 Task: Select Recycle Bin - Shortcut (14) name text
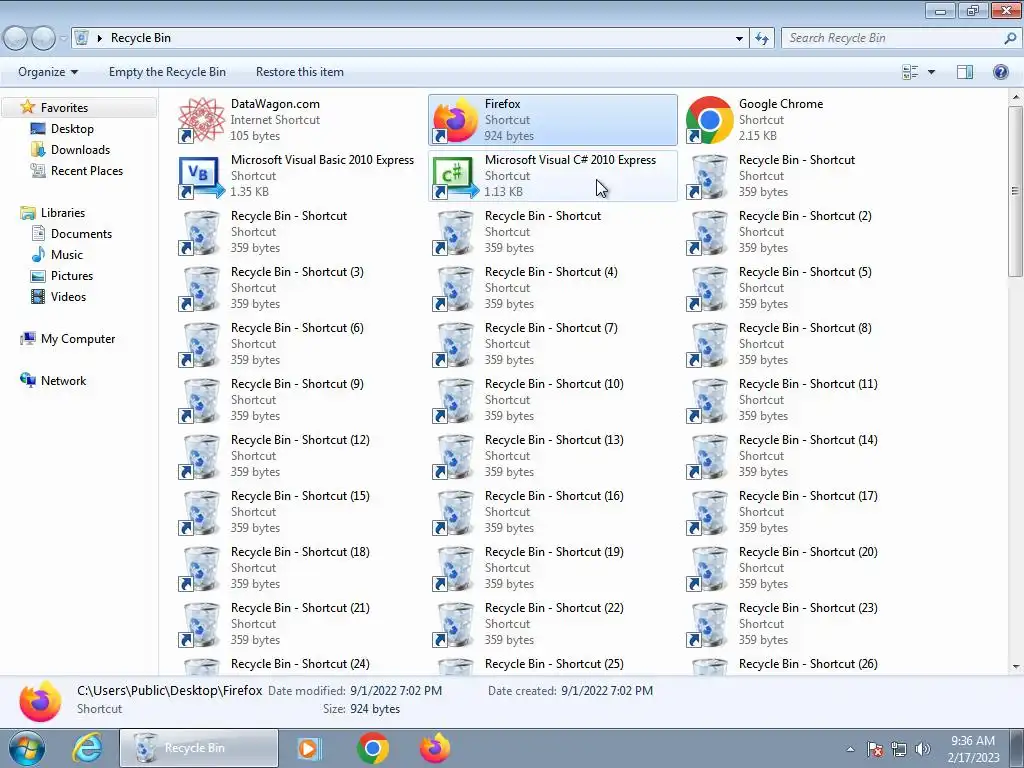[808, 440]
